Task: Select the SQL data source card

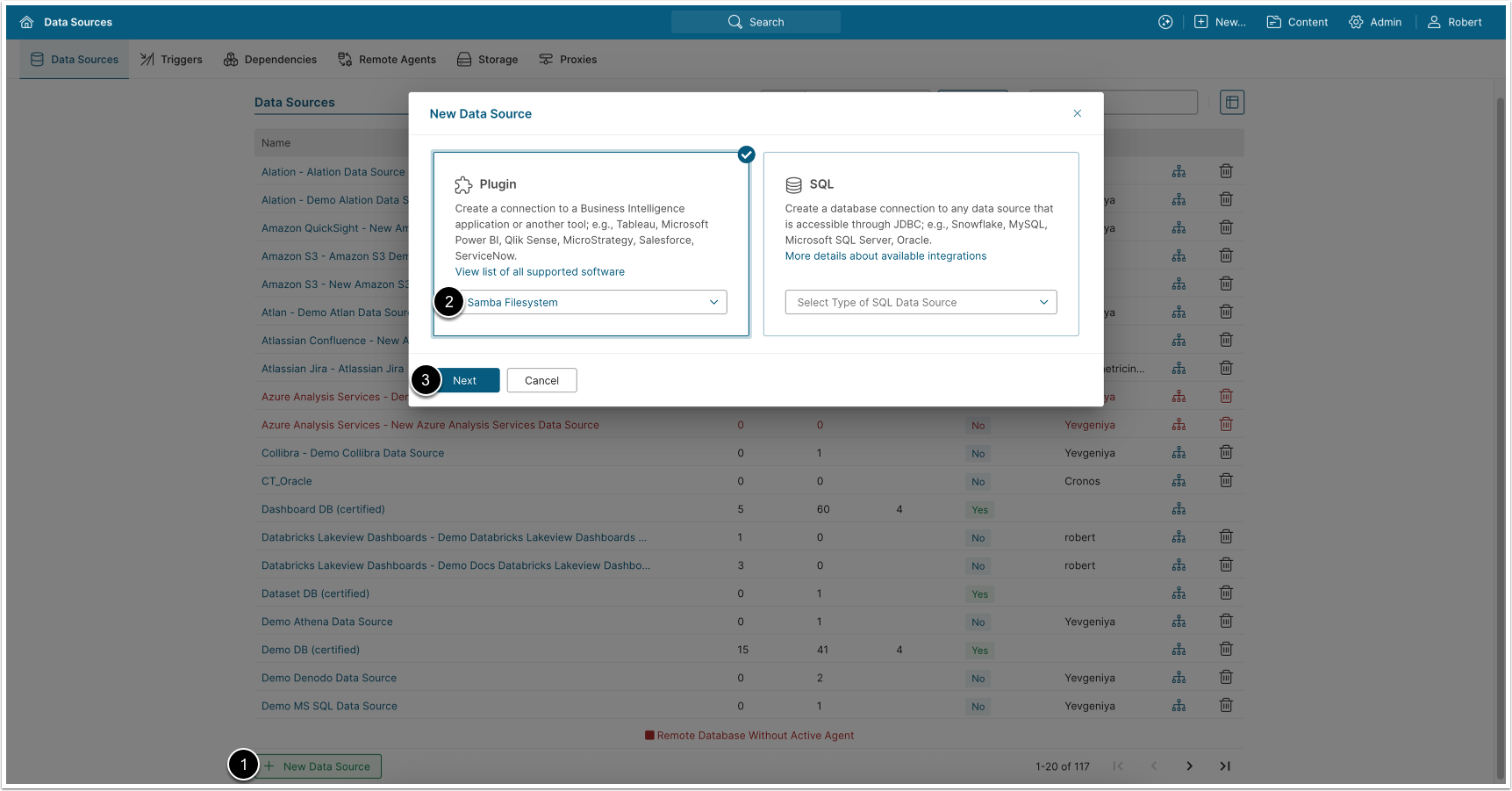Action: click(921, 243)
